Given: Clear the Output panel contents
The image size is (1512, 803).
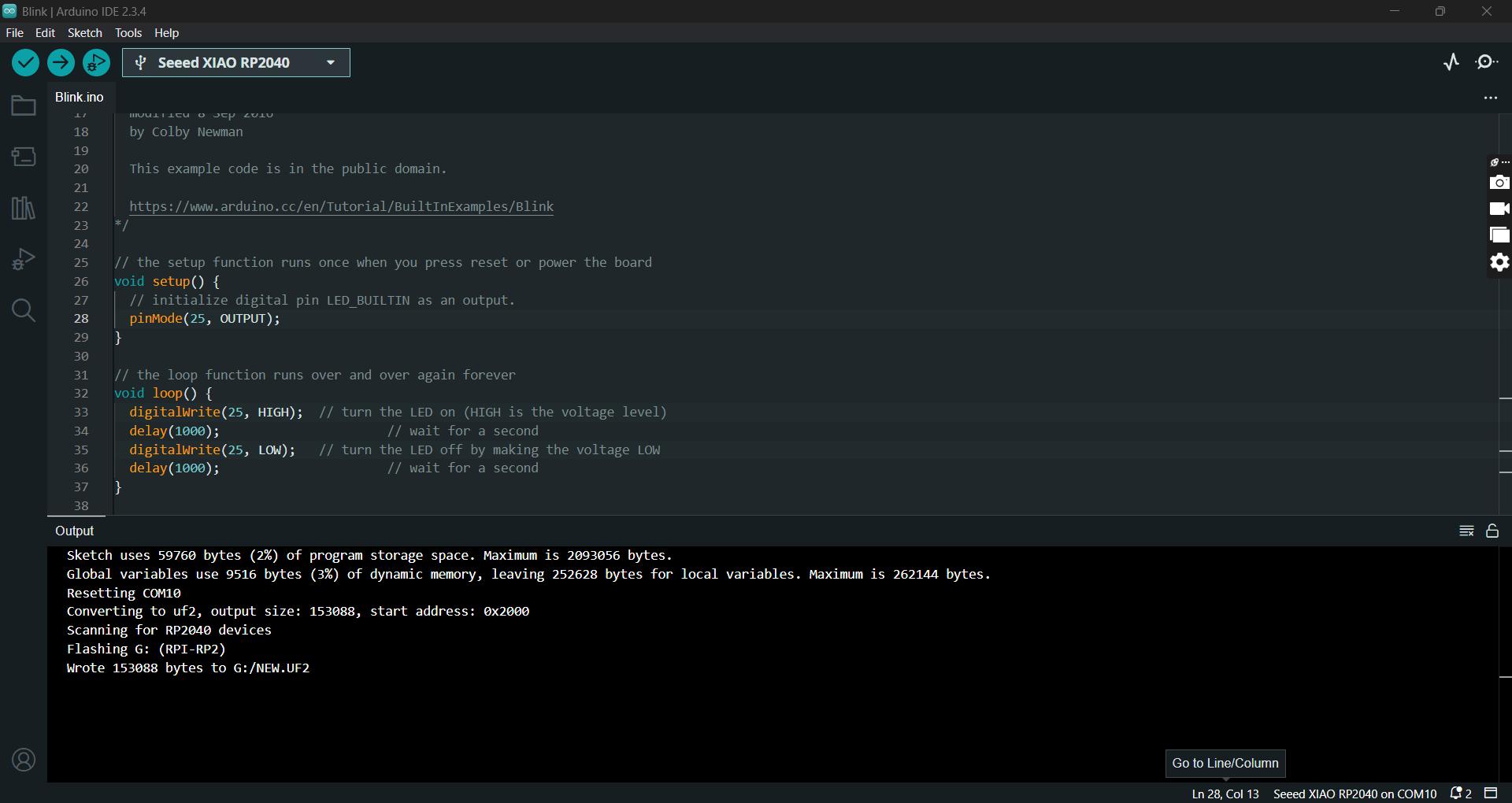Looking at the screenshot, I should click(x=1466, y=531).
